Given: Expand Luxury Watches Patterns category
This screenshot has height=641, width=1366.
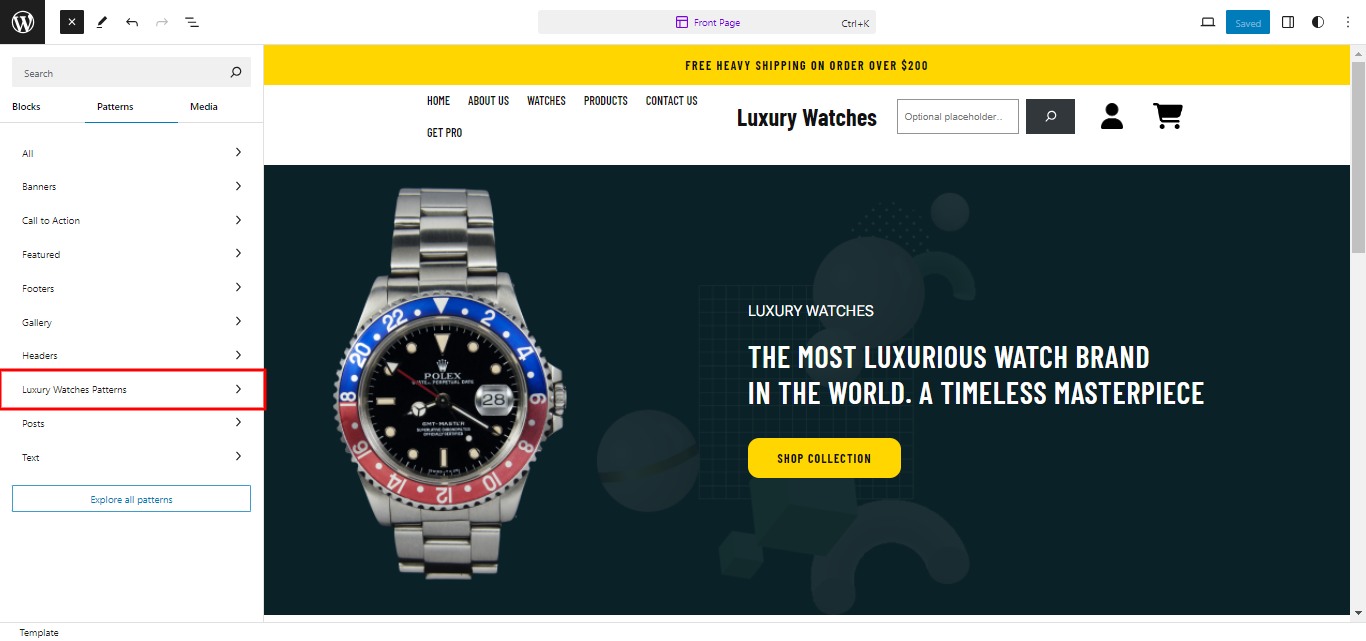Looking at the screenshot, I should [132, 389].
